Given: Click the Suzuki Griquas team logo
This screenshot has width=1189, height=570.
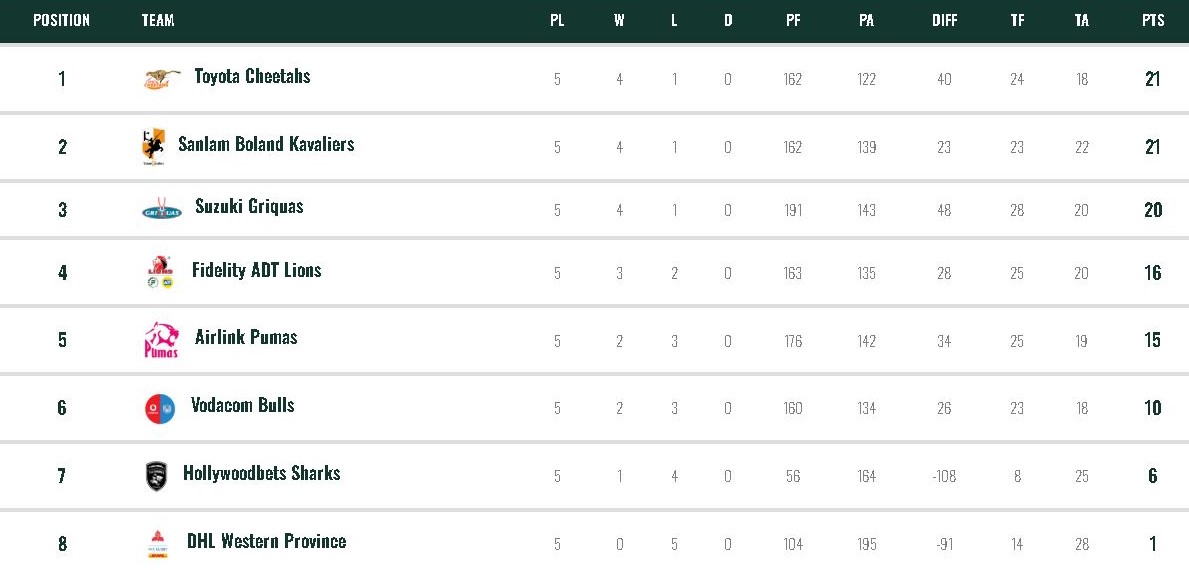Looking at the screenshot, I should tap(161, 210).
